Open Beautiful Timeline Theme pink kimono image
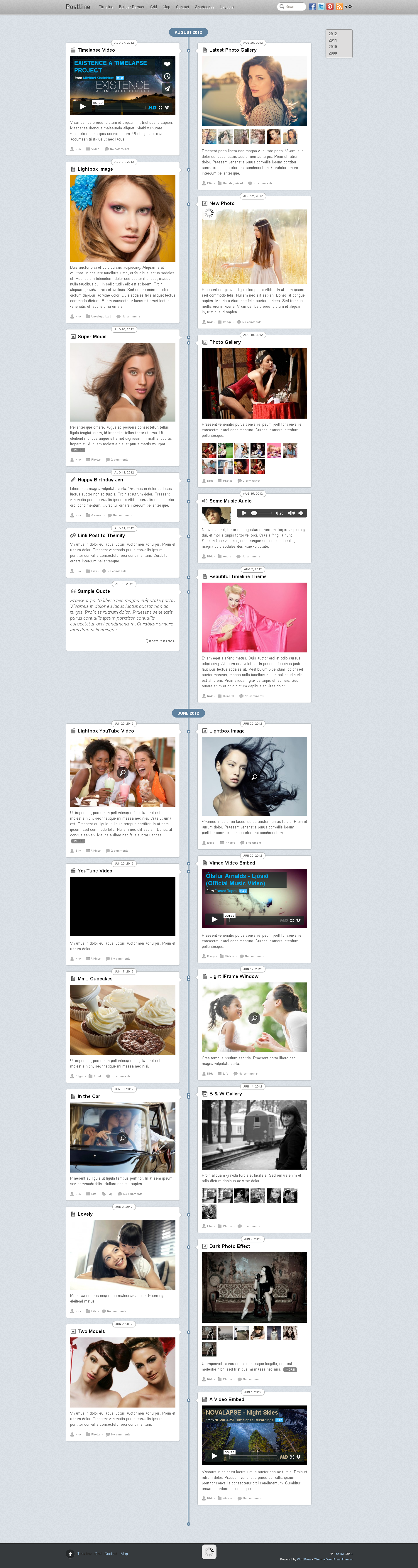 pos(254,617)
